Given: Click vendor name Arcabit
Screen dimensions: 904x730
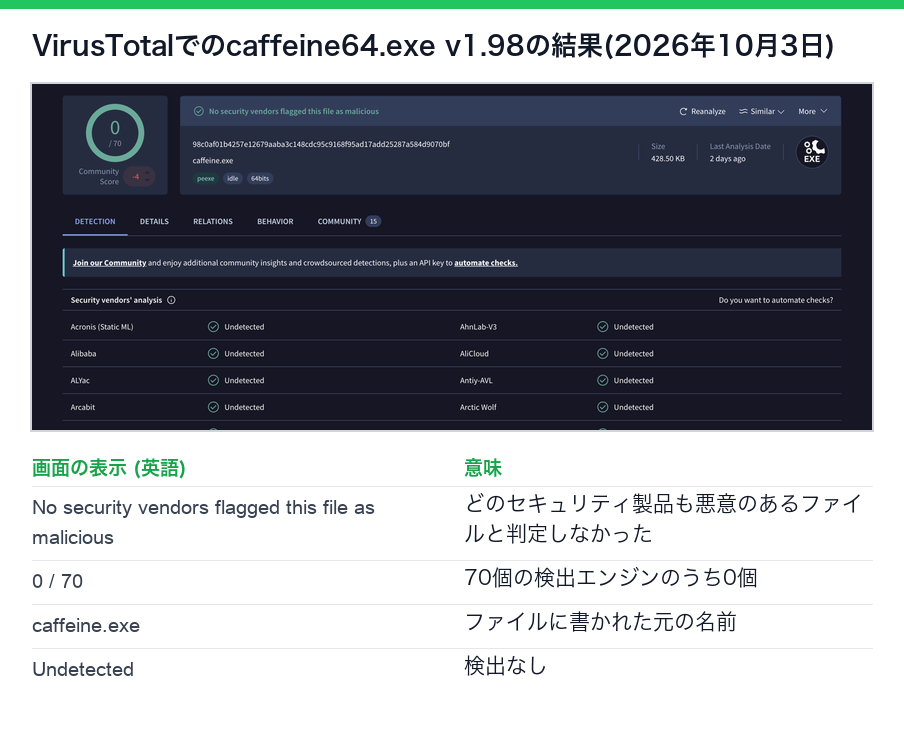Looking at the screenshot, I should (82, 407).
